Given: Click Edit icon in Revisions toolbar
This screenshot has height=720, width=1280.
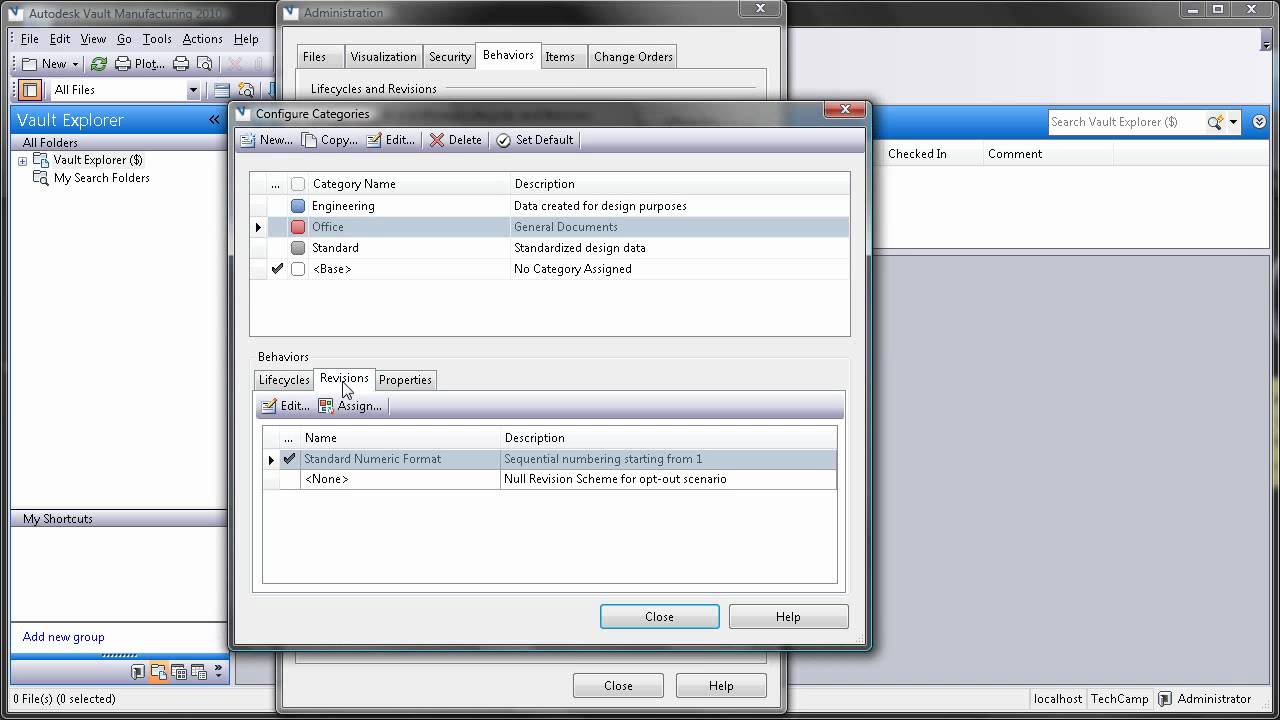Looking at the screenshot, I should pyautogui.click(x=268, y=406).
